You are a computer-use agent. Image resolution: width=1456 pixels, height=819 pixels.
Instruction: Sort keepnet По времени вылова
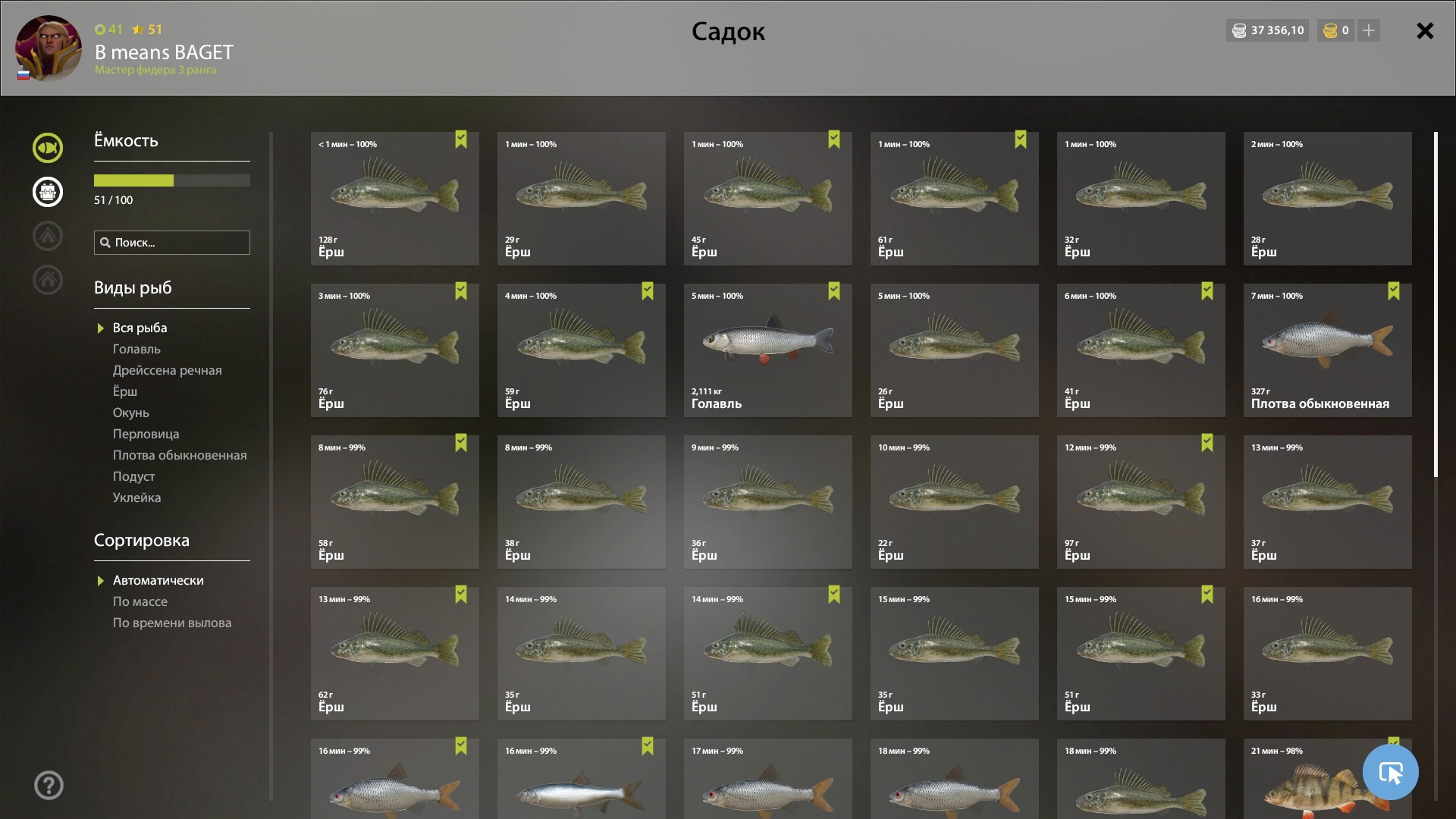click(172, 623)
